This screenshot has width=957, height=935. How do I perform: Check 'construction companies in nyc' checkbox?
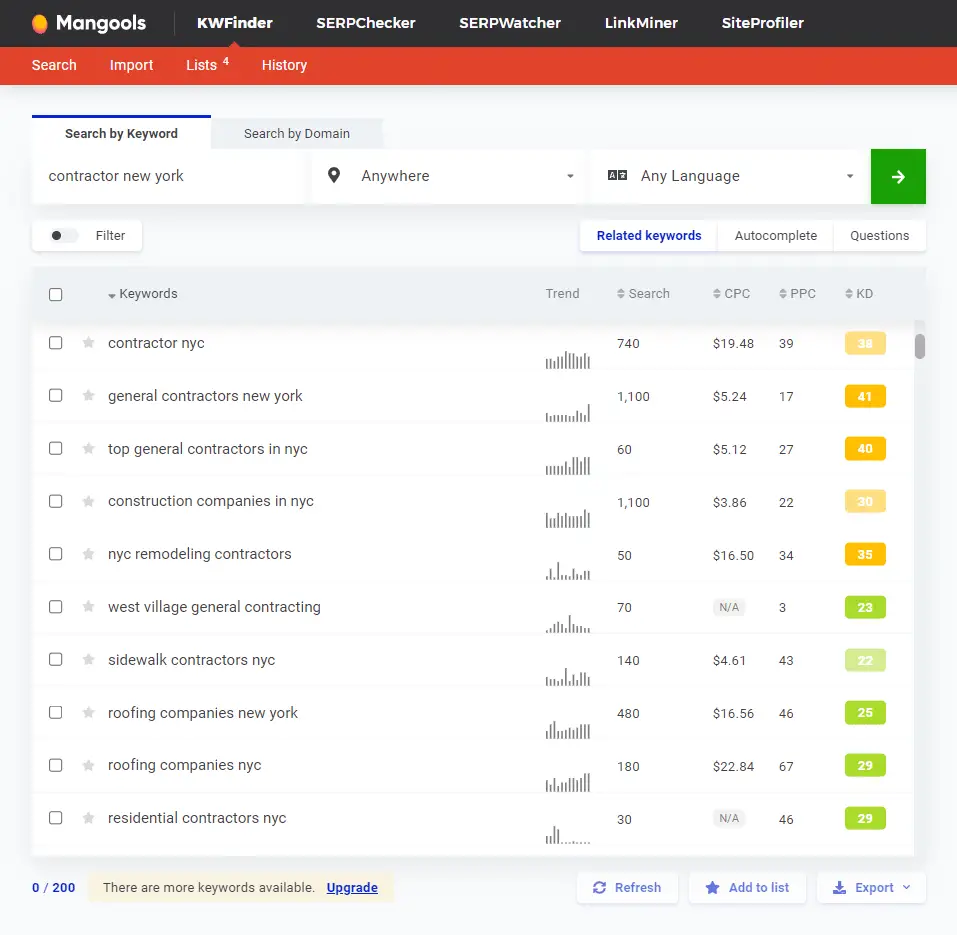(56, 501)
